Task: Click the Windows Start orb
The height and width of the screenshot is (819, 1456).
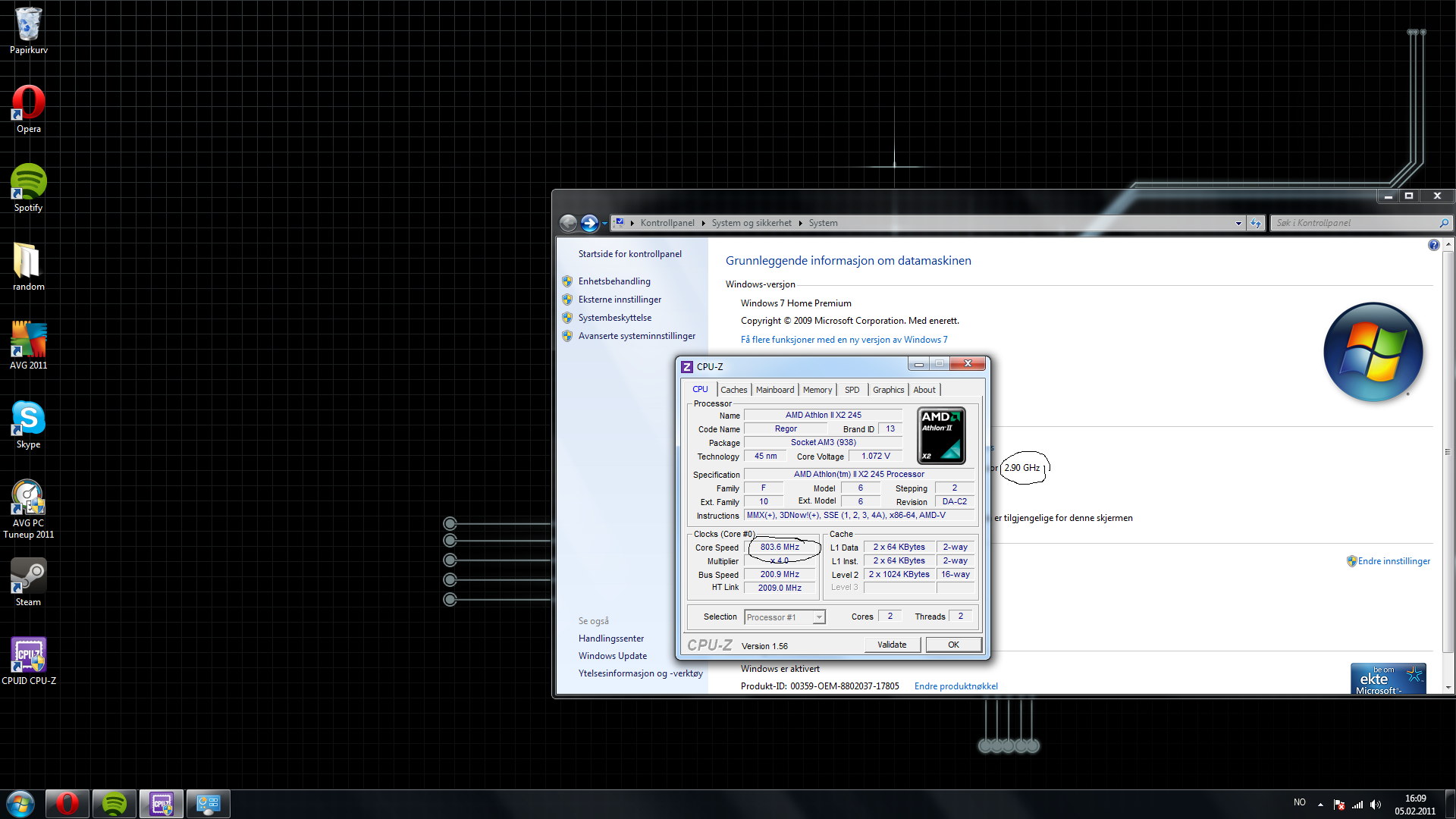Action: (20, 804)
